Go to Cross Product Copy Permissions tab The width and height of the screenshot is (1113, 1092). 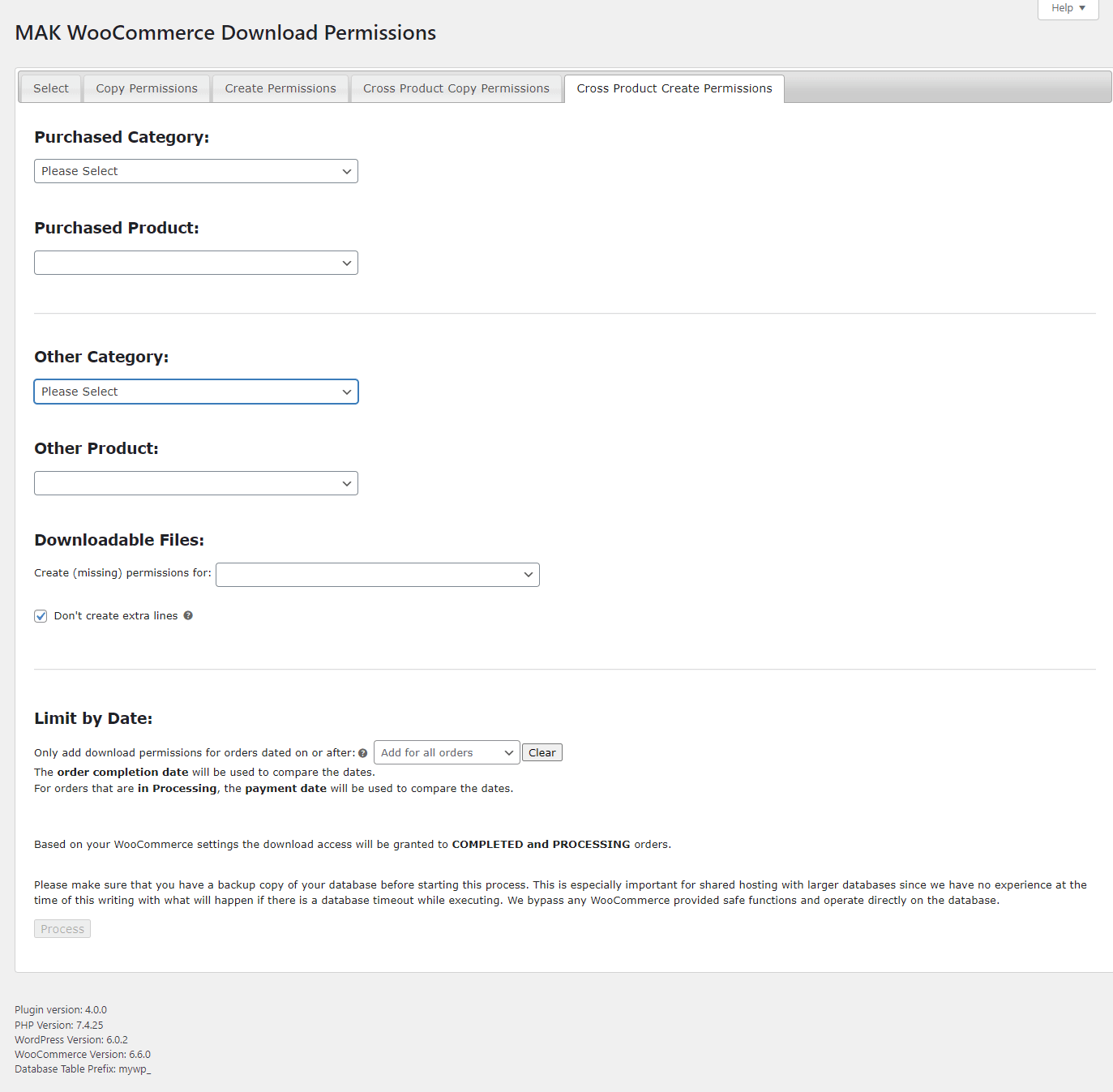click(456, 88)
